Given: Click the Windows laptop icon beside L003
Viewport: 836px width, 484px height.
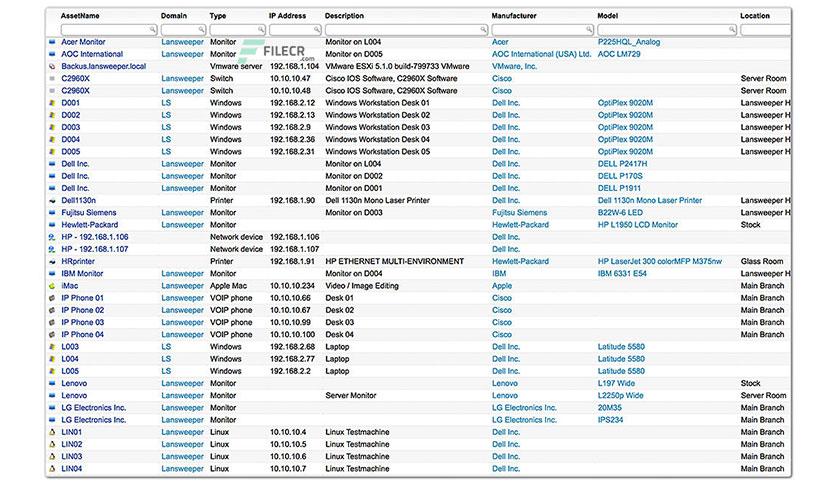Looking at the screenshot, I should point(52,347).
